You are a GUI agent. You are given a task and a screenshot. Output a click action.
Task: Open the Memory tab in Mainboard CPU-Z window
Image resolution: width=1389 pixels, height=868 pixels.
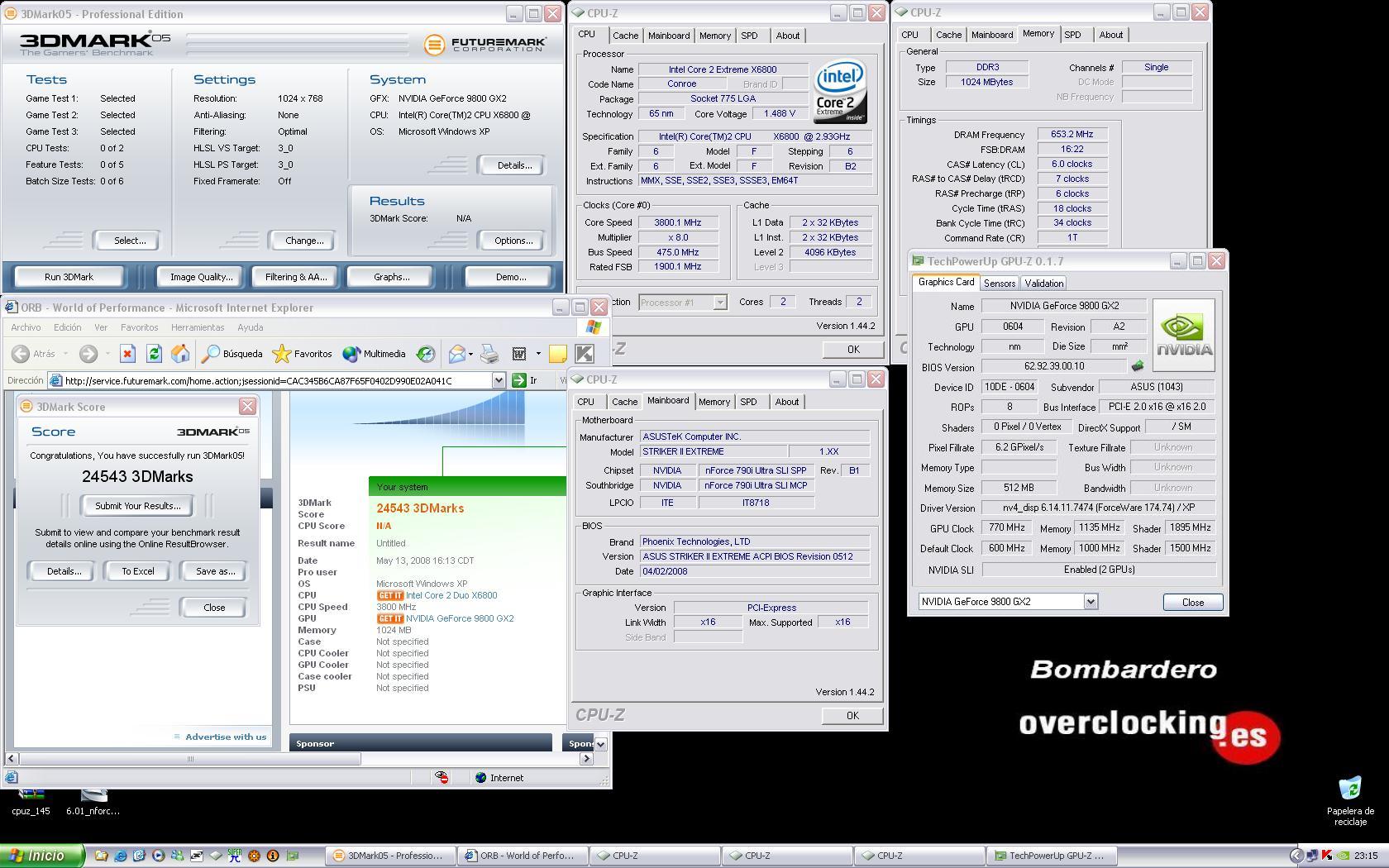[714, 402]
